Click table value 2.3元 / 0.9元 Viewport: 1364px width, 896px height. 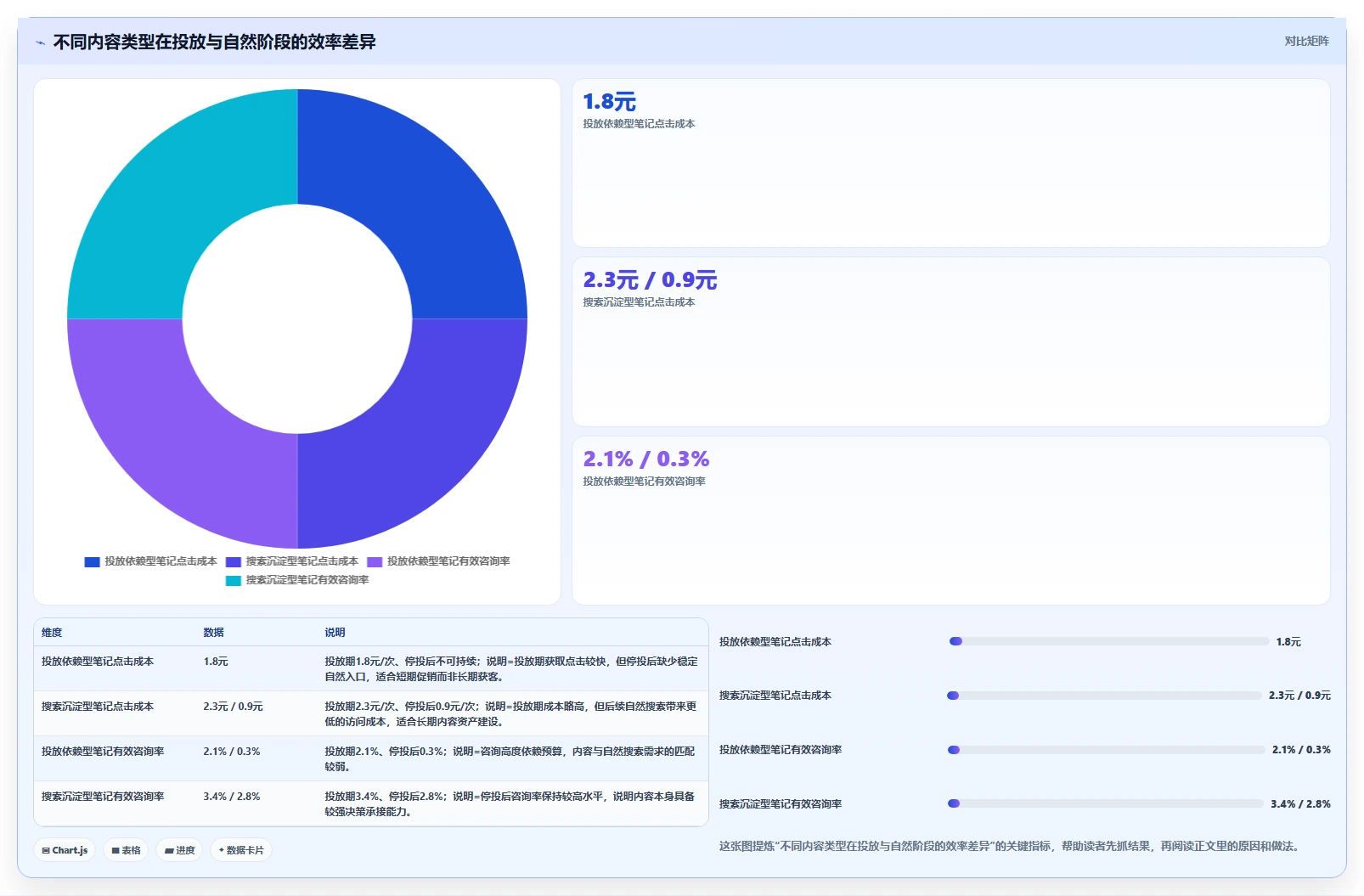point(233,707)
